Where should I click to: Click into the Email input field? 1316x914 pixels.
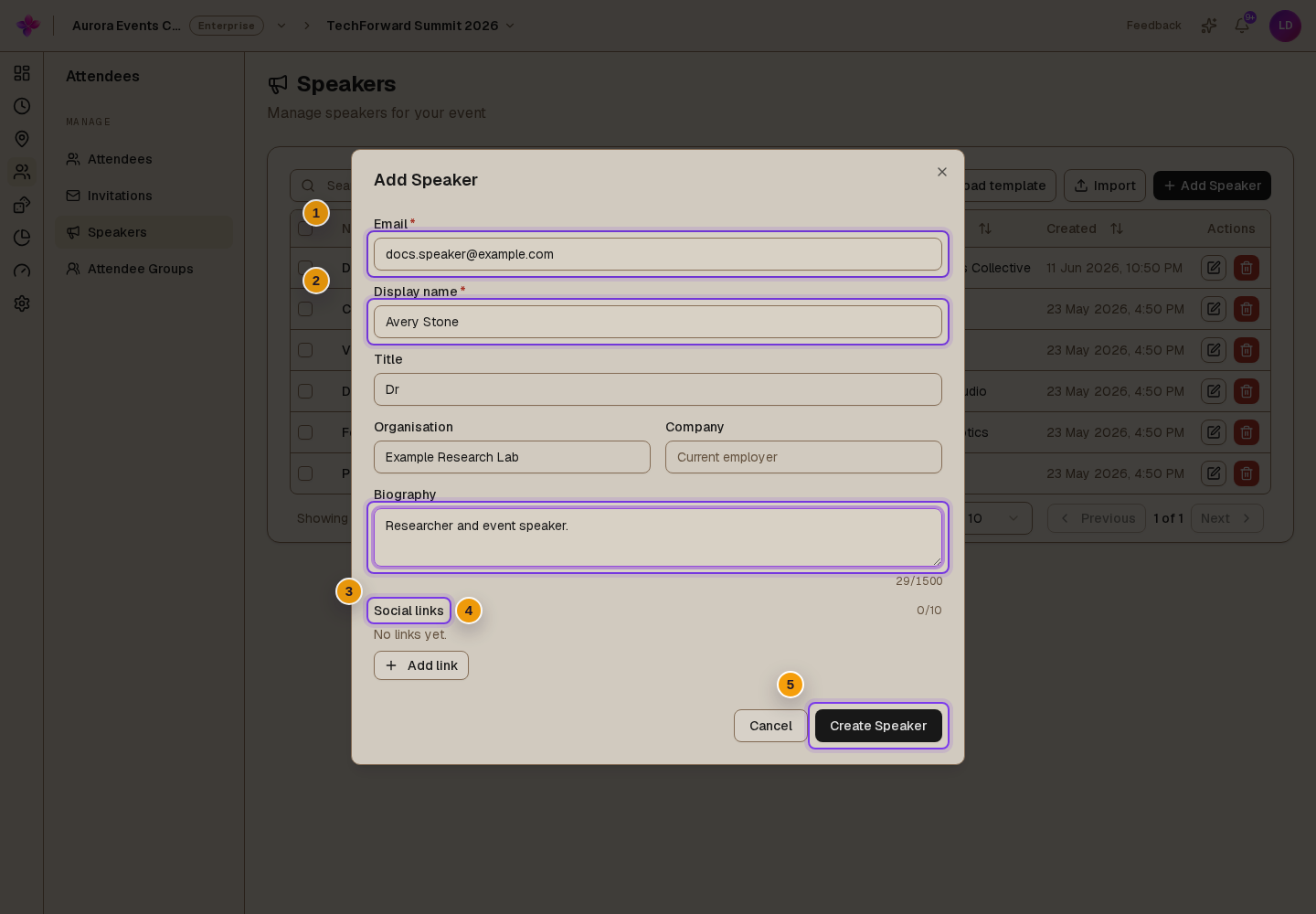click(658, 254)
